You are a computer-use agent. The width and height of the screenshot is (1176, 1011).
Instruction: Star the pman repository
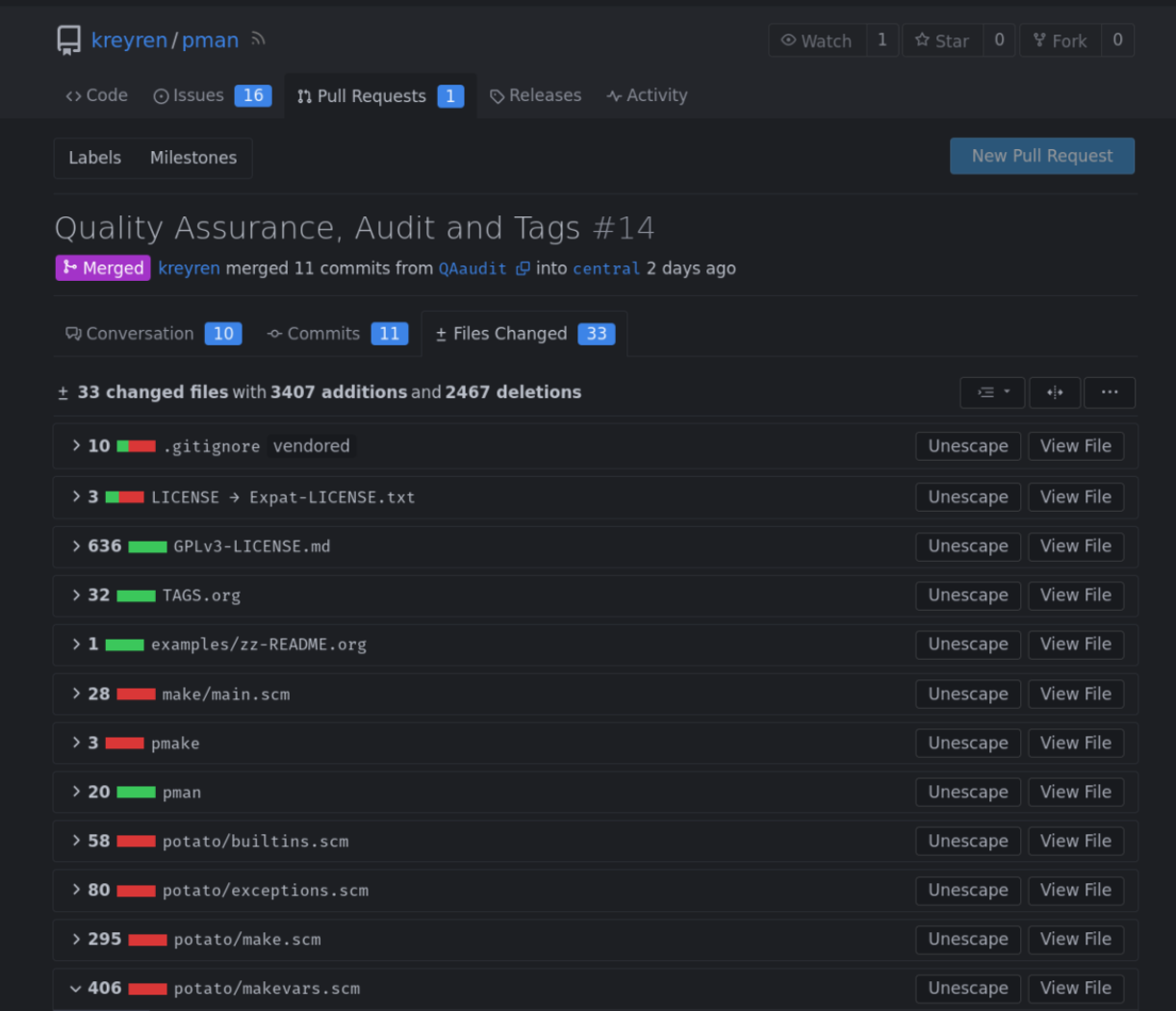click(942, 40)
